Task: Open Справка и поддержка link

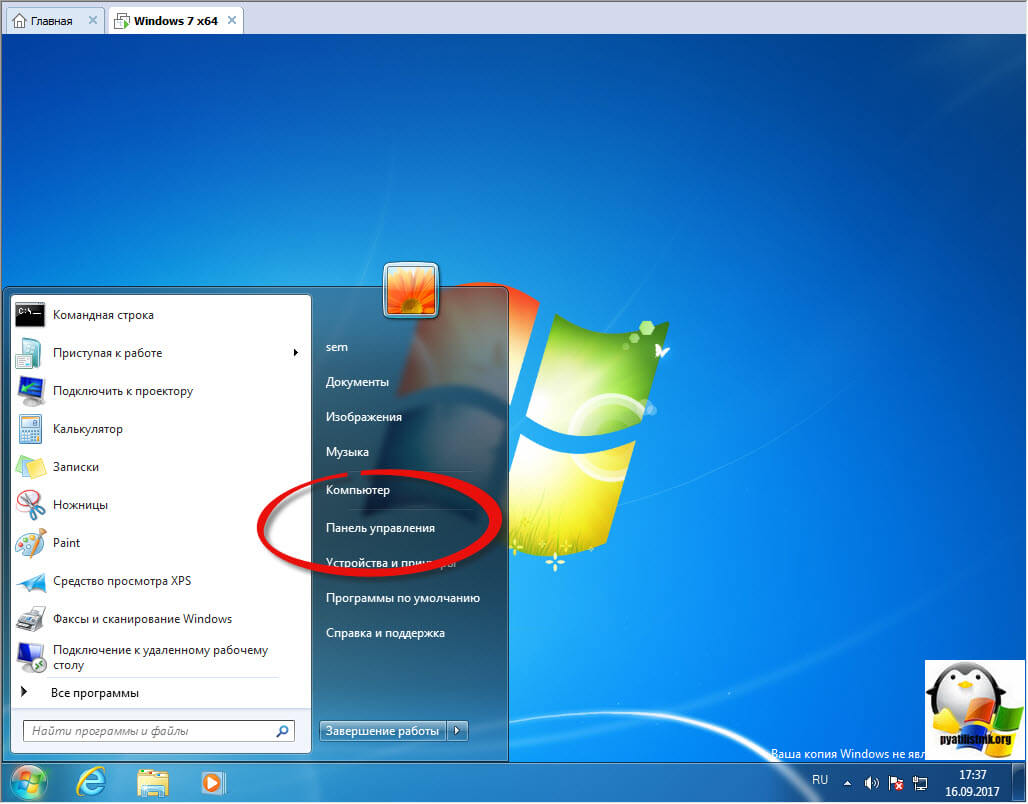Action: [385, 633]
